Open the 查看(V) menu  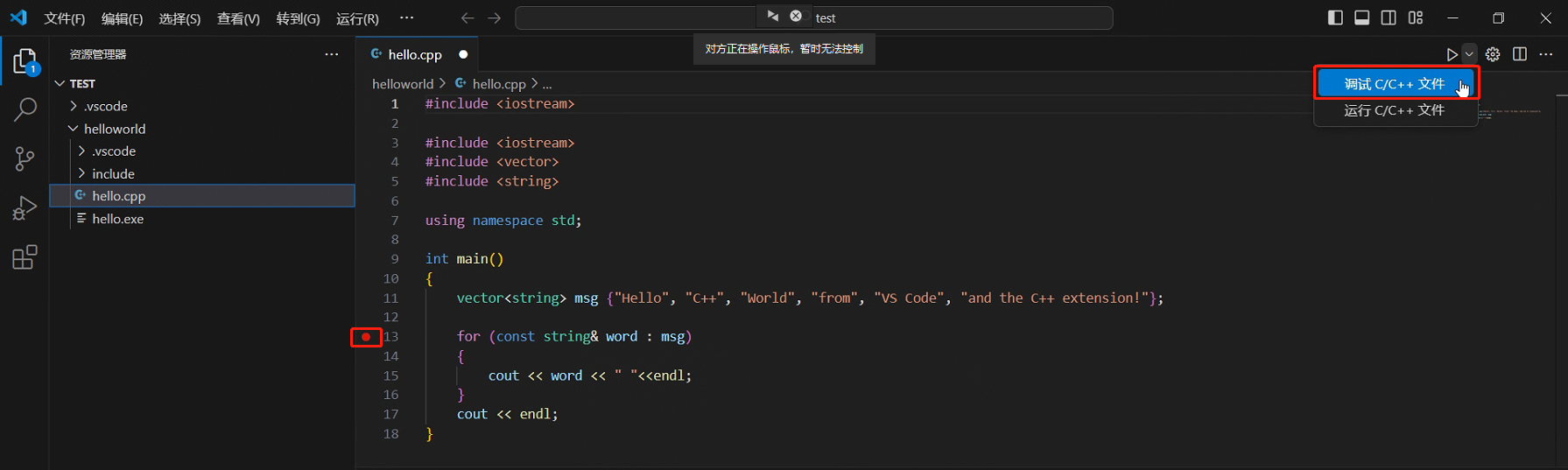238,18
